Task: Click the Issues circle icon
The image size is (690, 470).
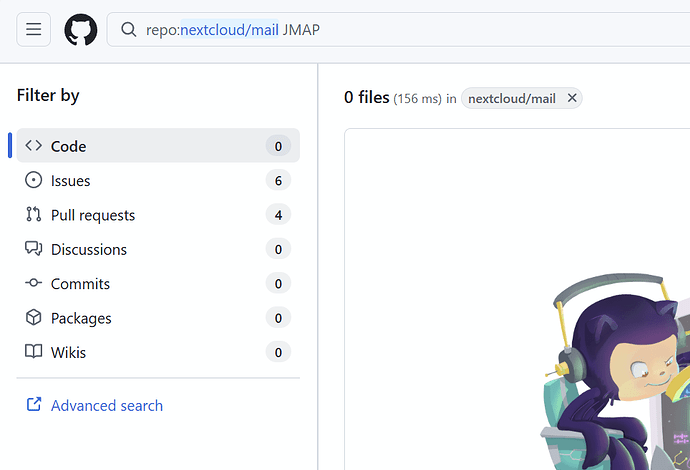Action: 33,180
